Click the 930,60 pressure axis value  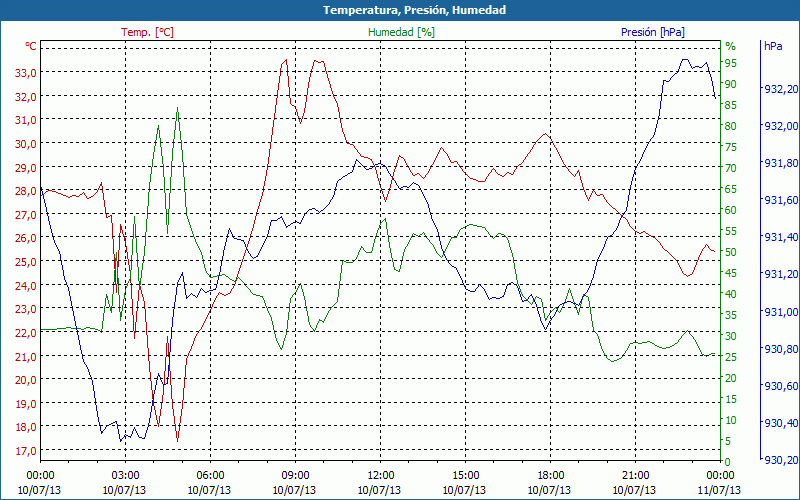(781, 386)
